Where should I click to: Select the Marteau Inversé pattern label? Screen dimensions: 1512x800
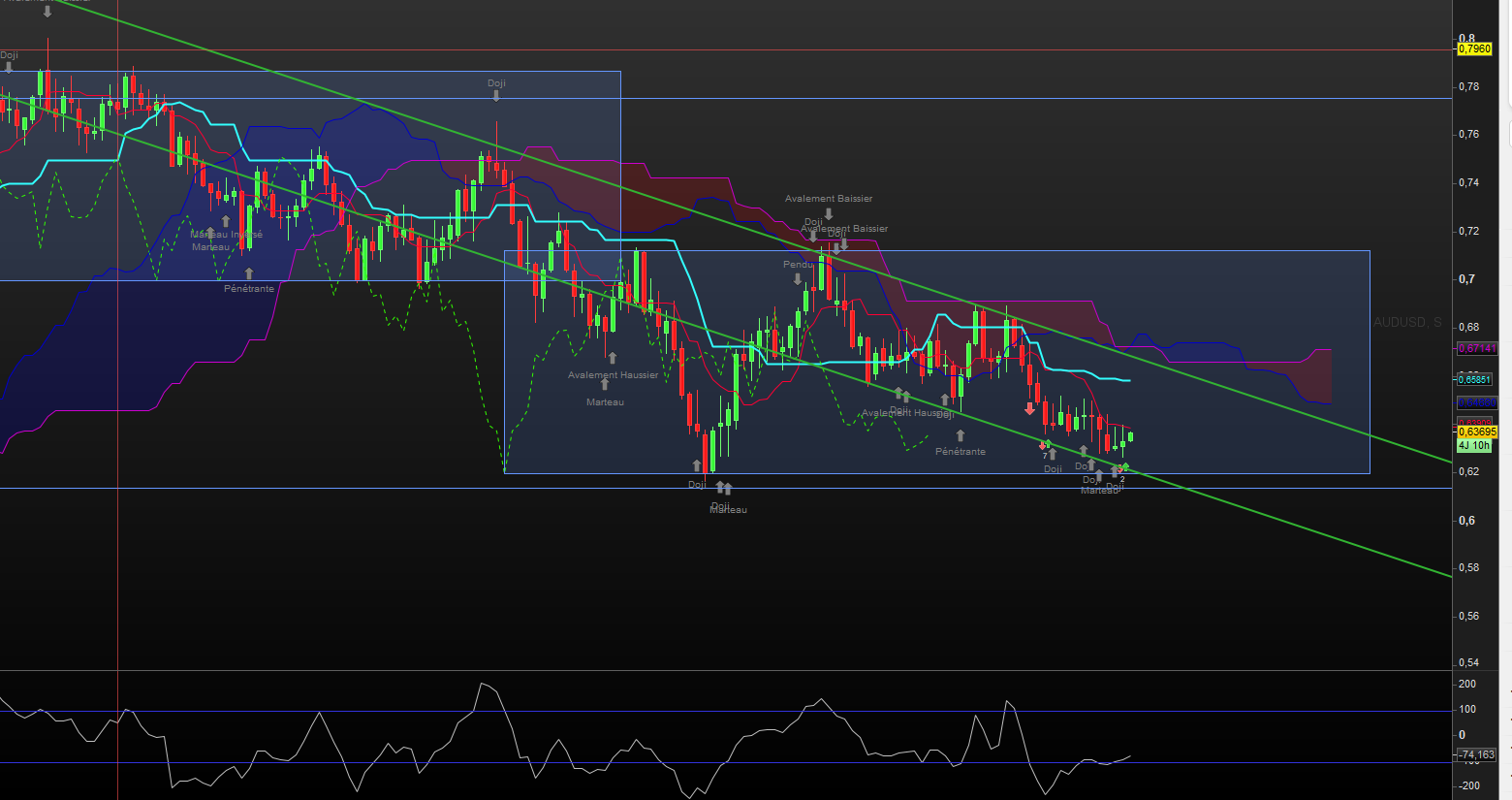point(227,235)
